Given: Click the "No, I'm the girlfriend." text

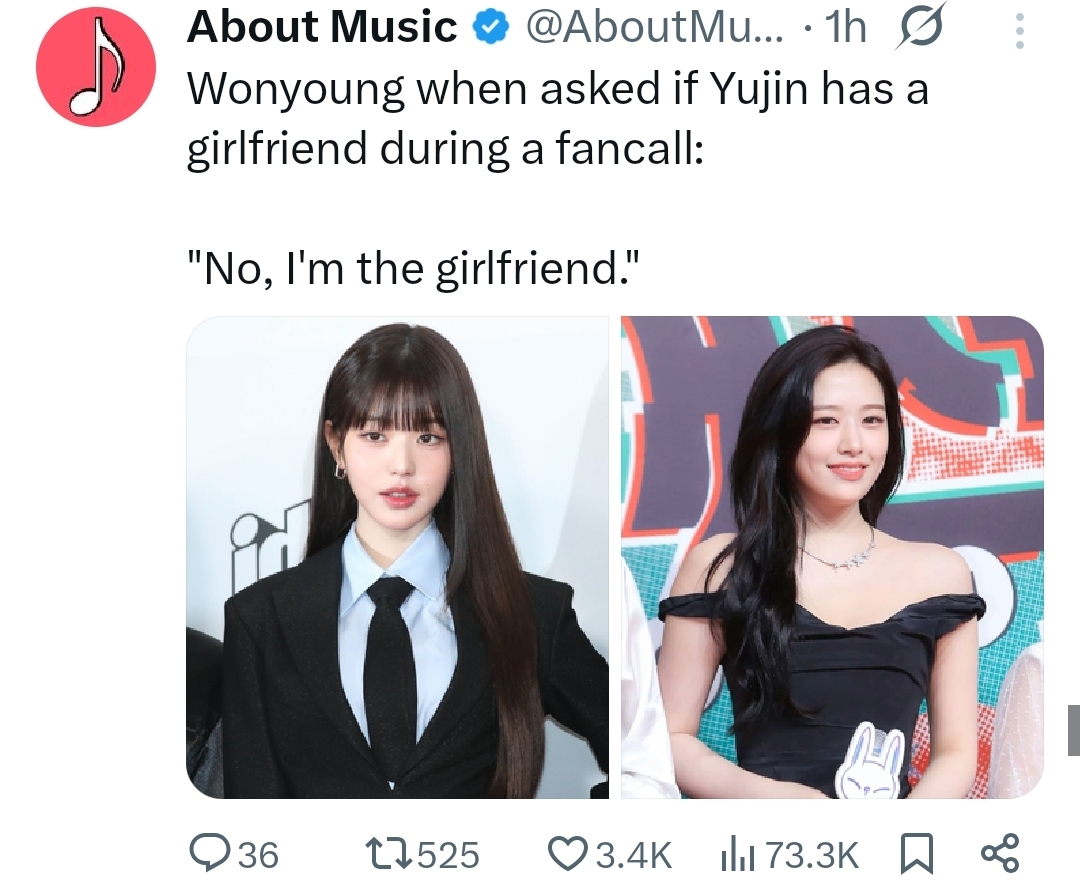Looking at the screenshot, I should pyautogui.click(x=415, y=269).
